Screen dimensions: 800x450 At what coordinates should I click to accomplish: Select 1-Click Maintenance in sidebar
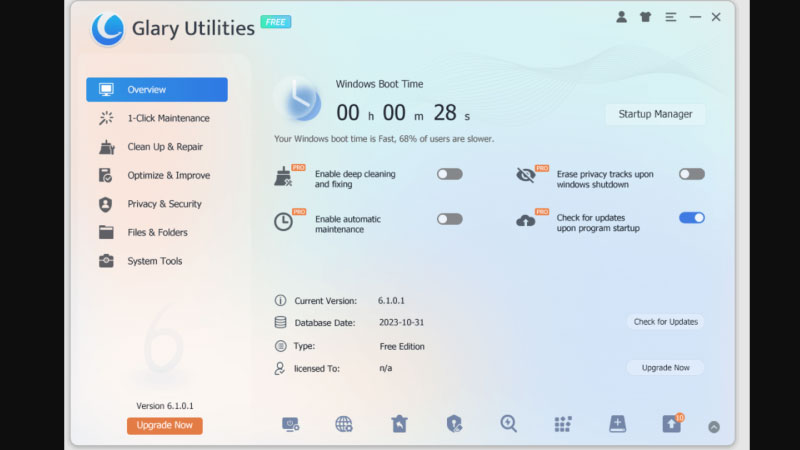[x=168, y=118]
